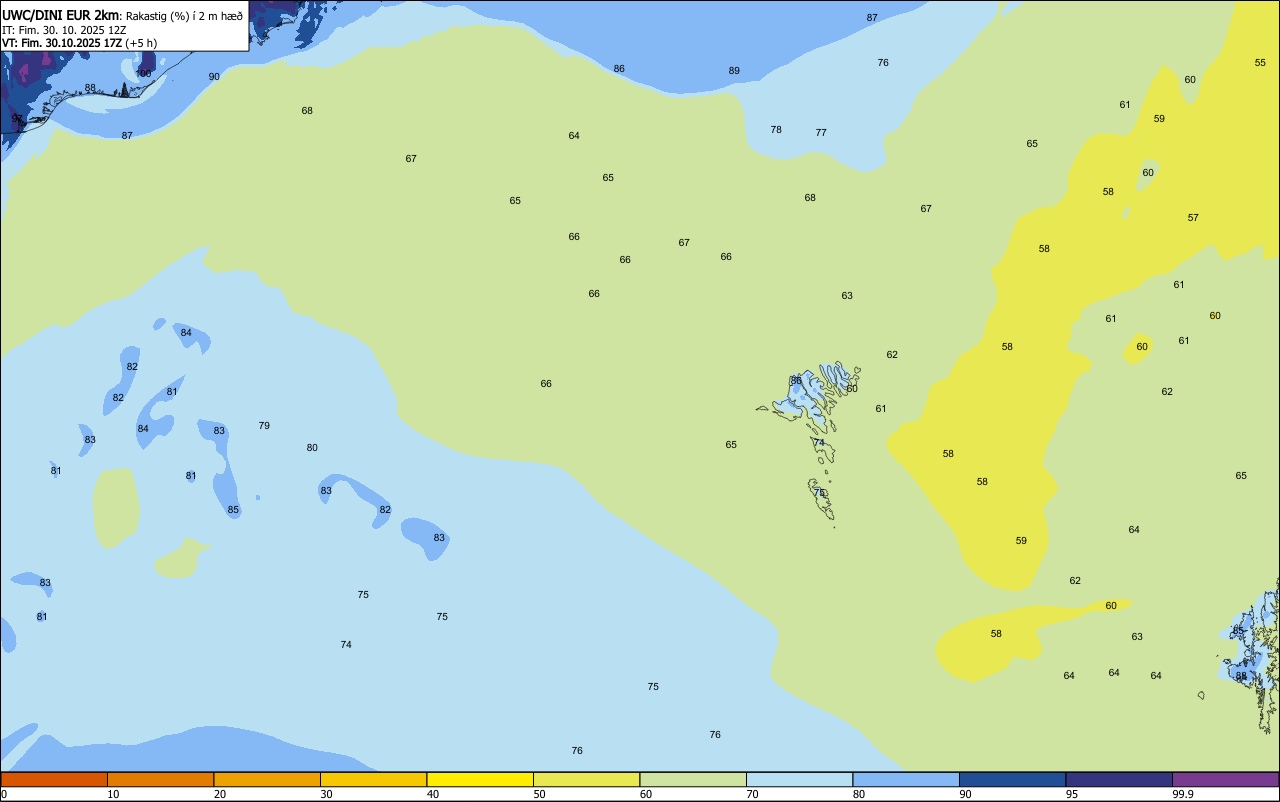Select the pale green 60–70 legend swatch

click(x=693, y=779)
